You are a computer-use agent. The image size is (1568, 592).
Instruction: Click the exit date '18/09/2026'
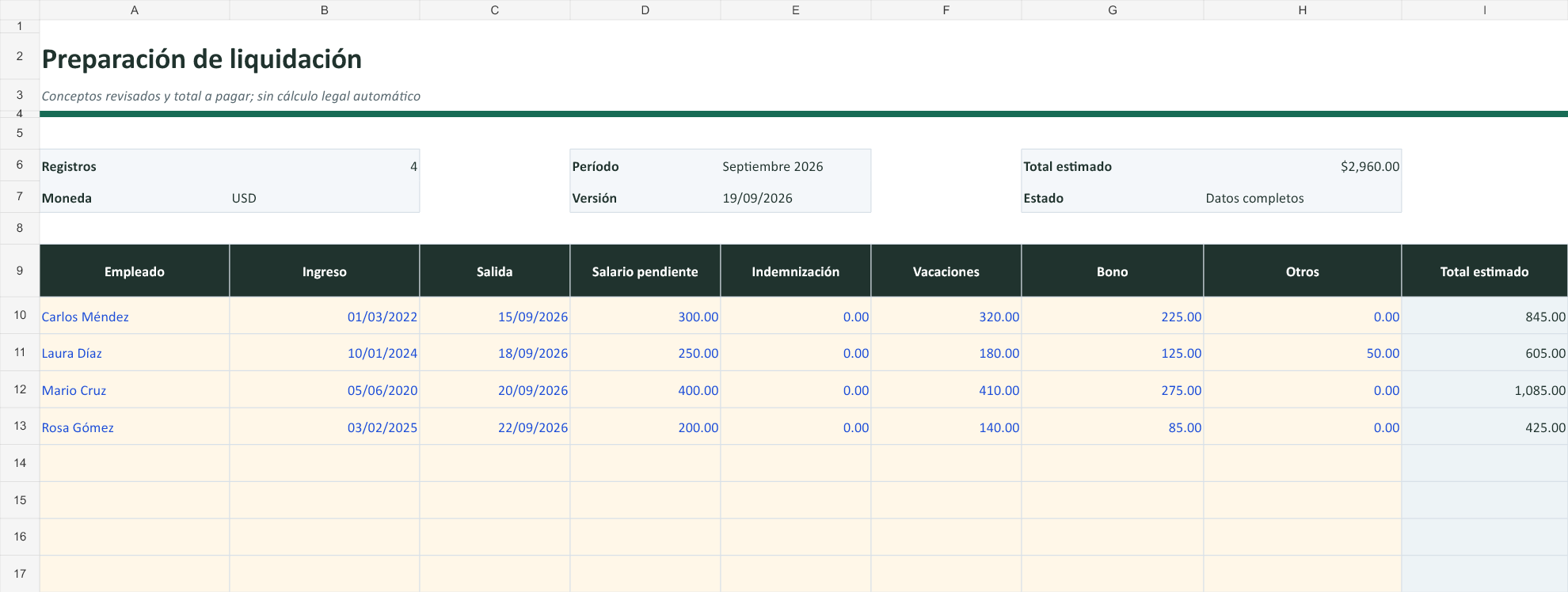495,353
